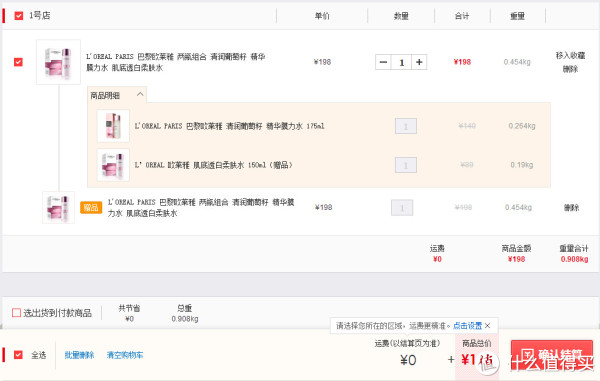Click the 总重 0.908kg summary value
This screenshot has height=381, width=600.
pyautogui.click(x=185, y=319)
